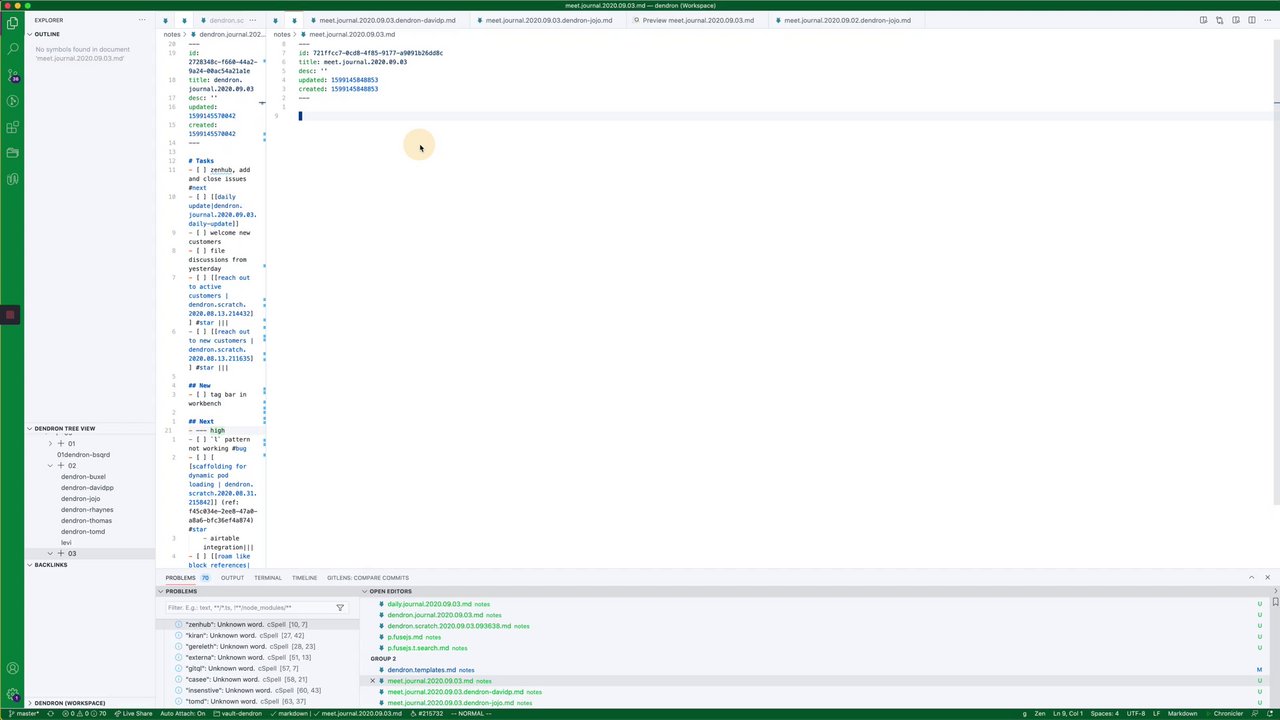Click split editor icon in top-right toolbar

click(1251, 20)
